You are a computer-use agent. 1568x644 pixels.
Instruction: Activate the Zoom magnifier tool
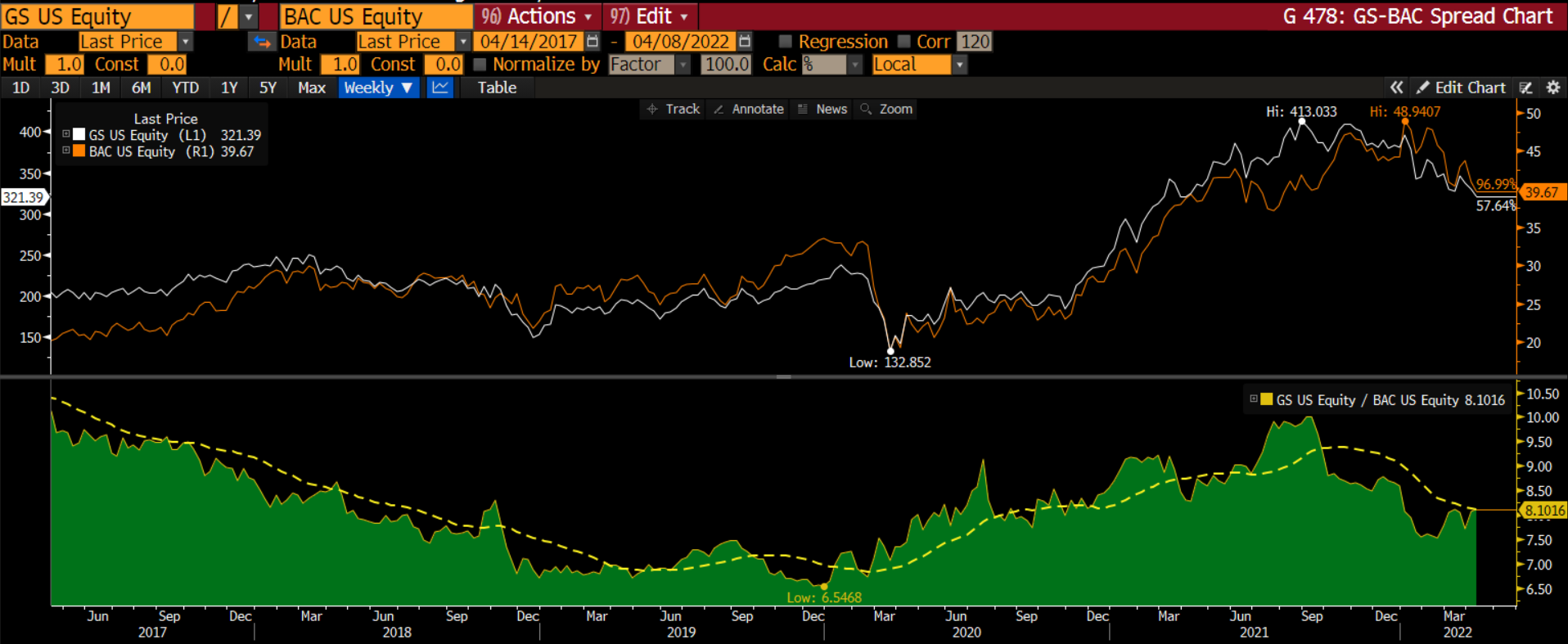(886, 109)
